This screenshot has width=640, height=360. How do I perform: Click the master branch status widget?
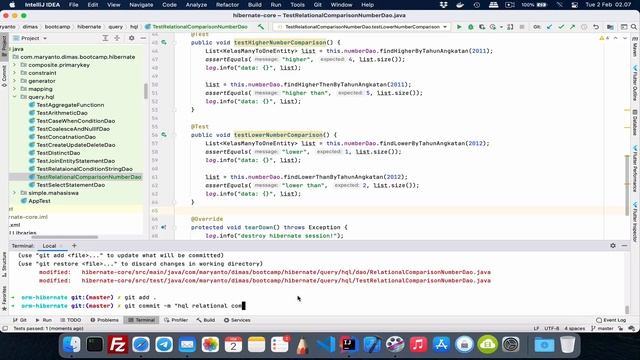click(602, 328)
